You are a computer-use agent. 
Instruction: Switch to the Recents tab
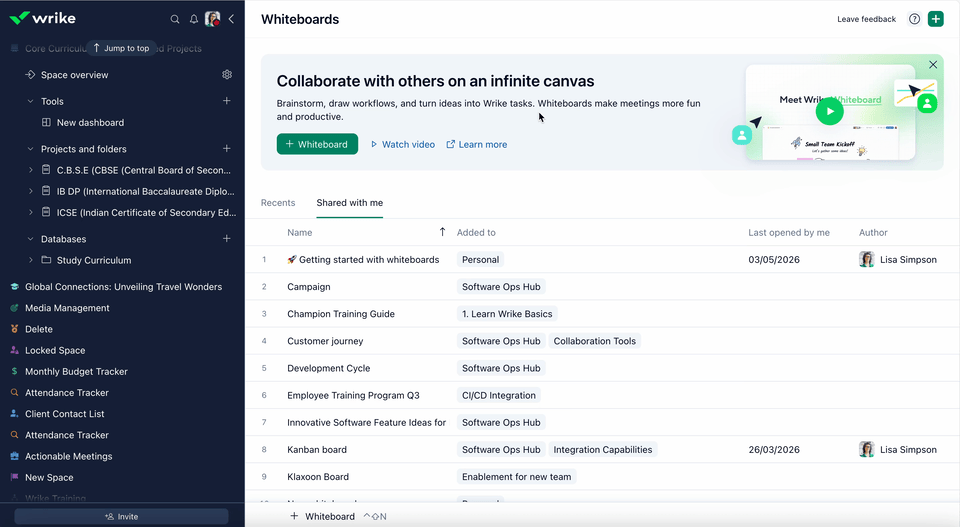[x=278, y=203]
